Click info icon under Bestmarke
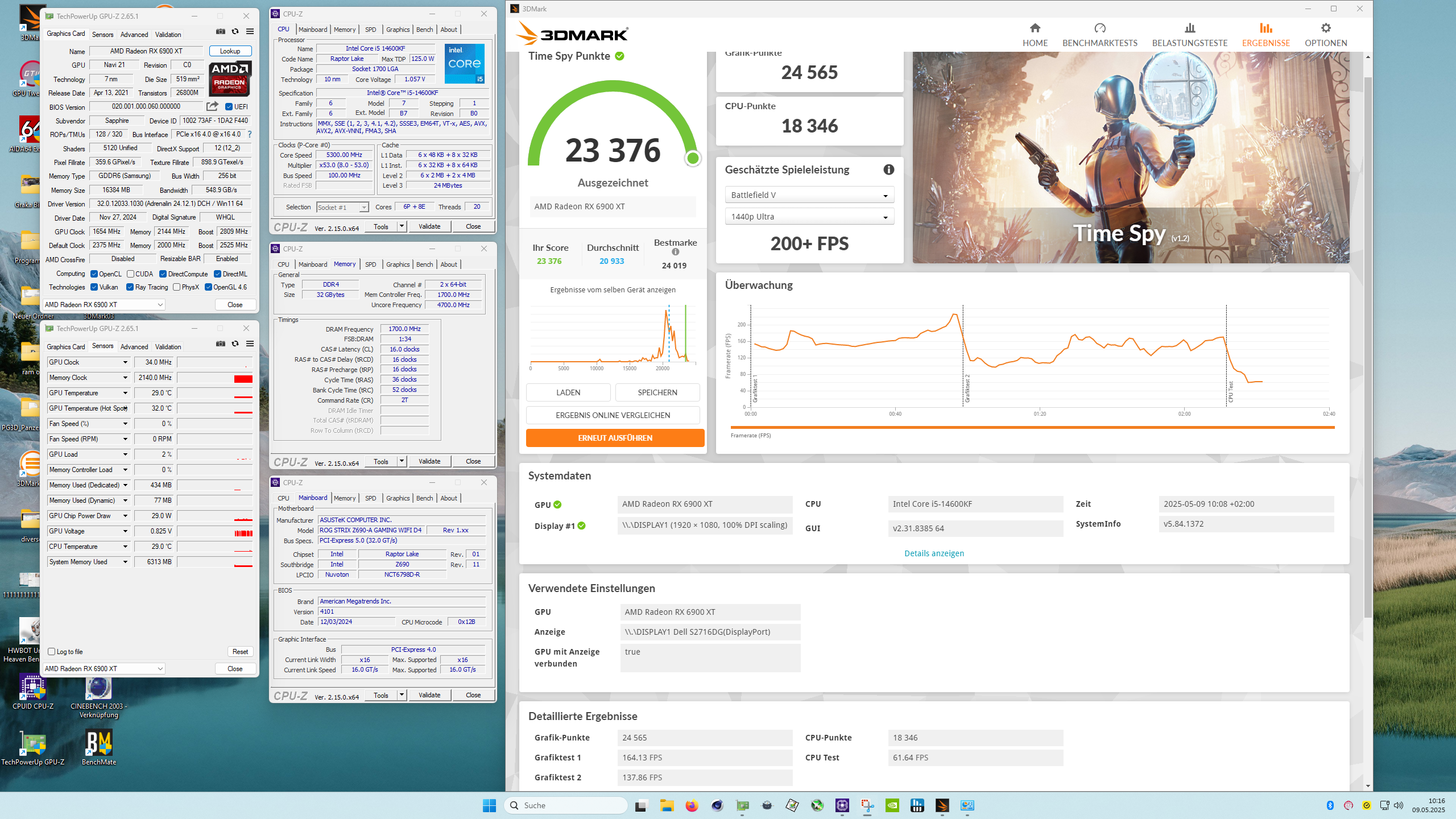Screen dimensions: 1456x819 point(675,252)
